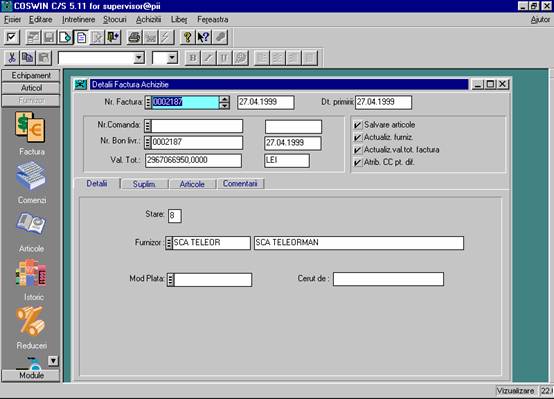
Task: Click the SCA TELEORMAN supplier name field
Action: [x=359, y=243]
